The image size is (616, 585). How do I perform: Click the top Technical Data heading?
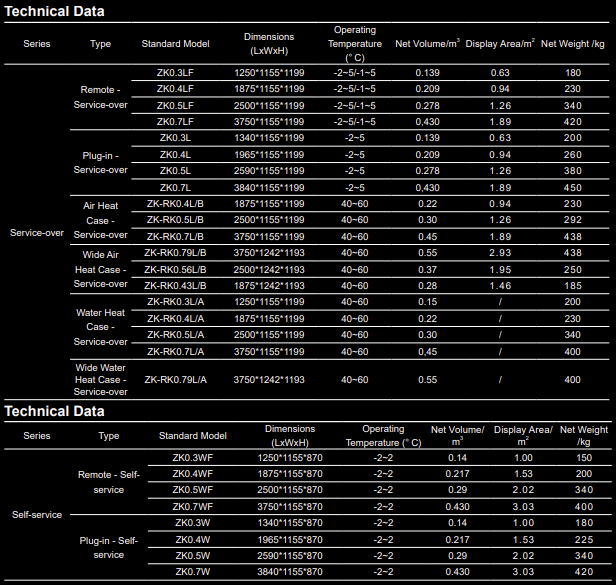point(54,12)
